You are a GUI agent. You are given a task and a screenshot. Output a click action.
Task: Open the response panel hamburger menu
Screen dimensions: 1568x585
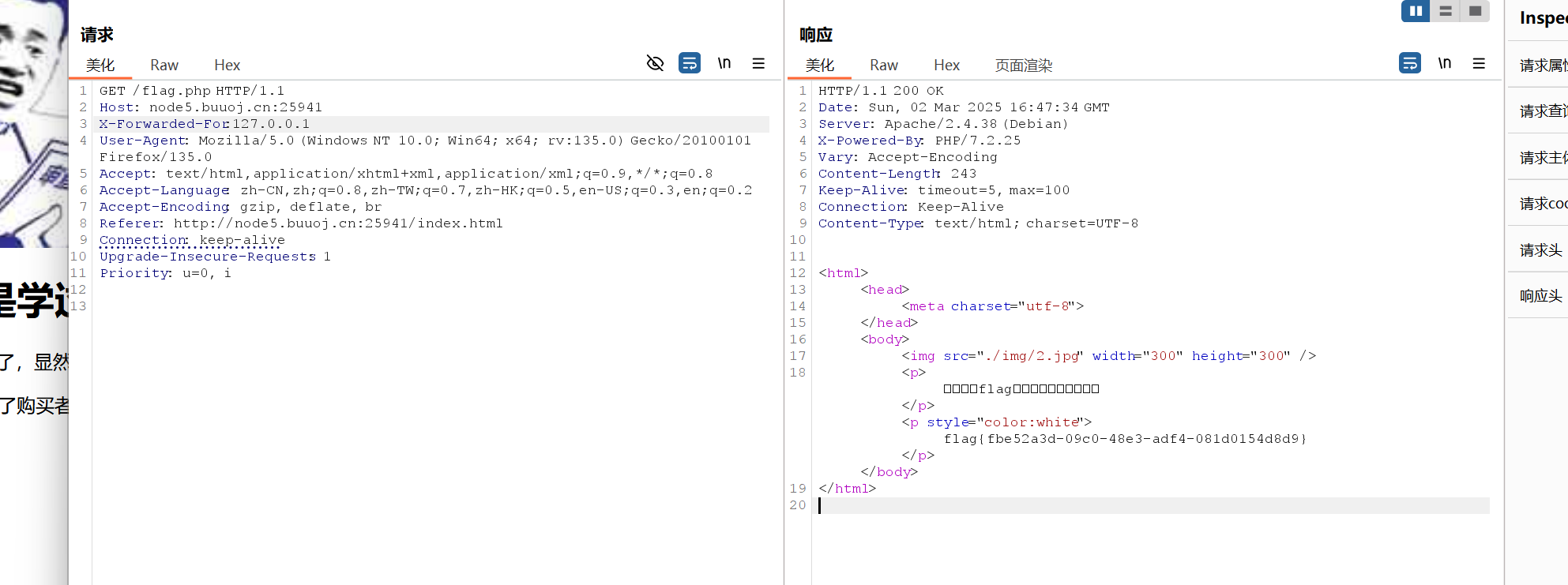[x=1479, y=63]
